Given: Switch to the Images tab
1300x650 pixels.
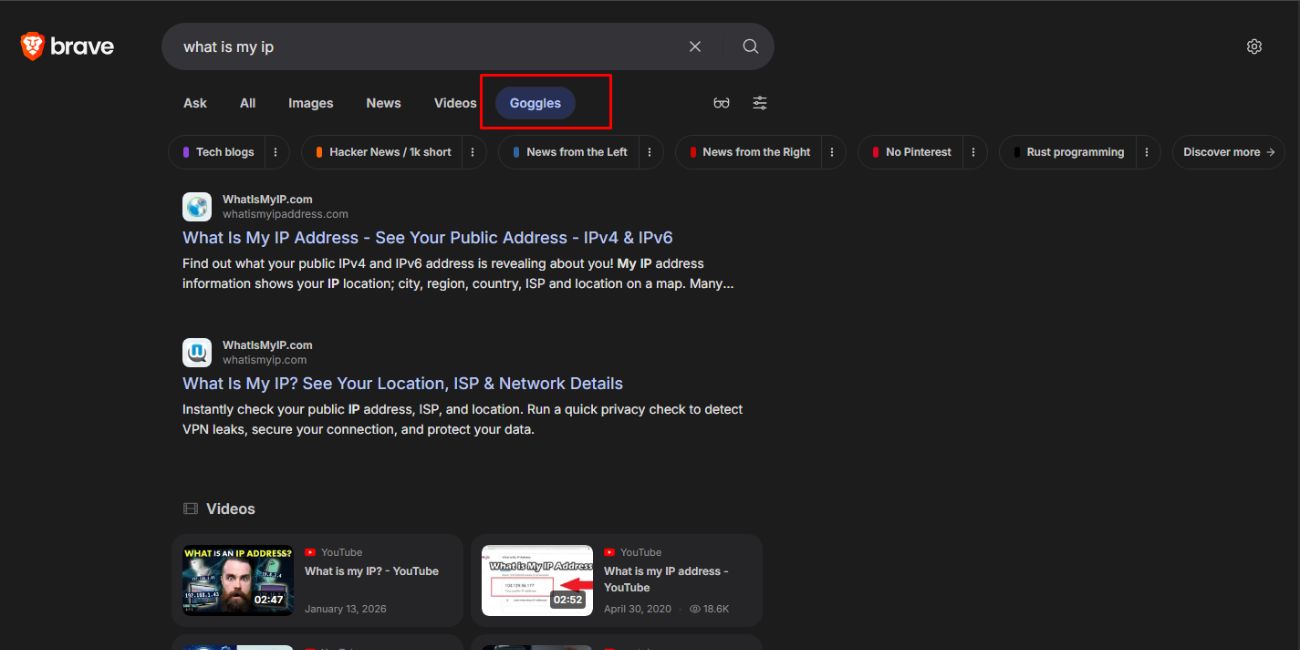Looking at the screenshot, I should 311,103.
